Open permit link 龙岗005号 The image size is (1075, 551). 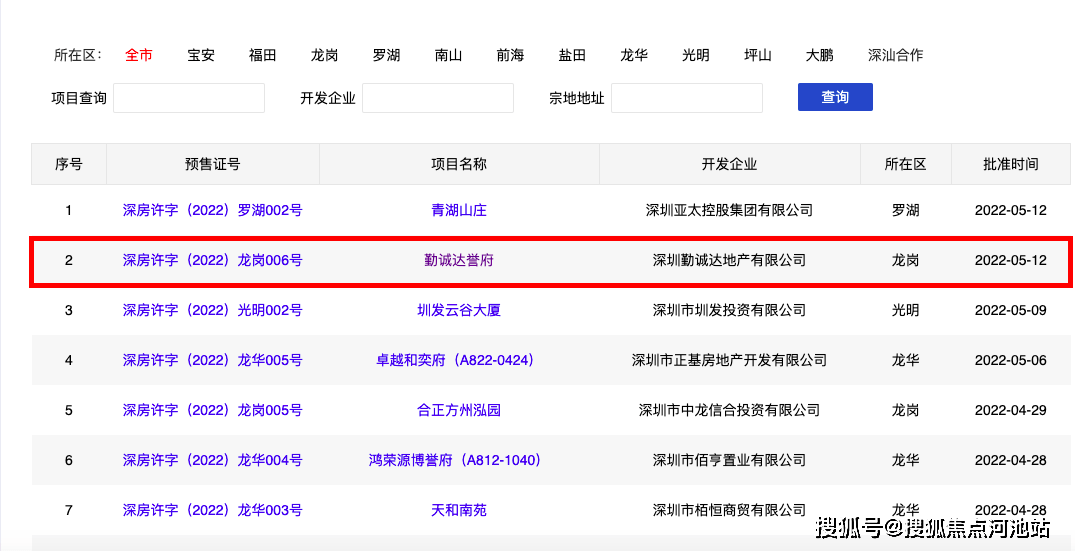213,411
